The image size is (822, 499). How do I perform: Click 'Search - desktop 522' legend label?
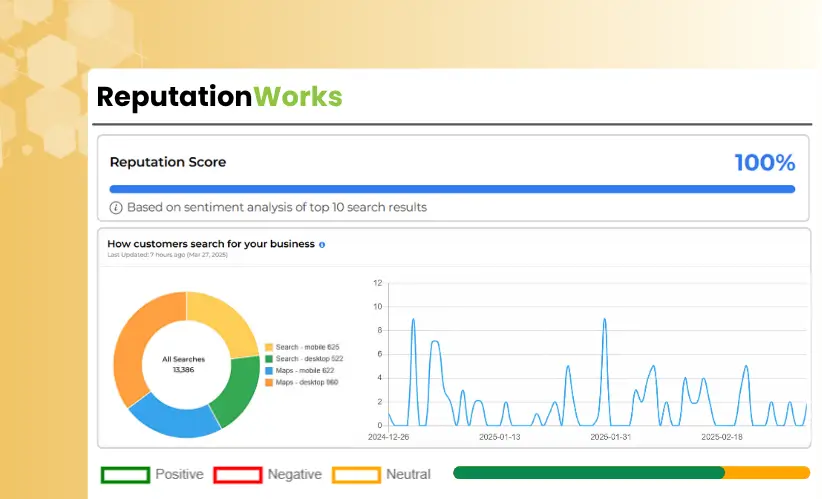tap(309, 359)
